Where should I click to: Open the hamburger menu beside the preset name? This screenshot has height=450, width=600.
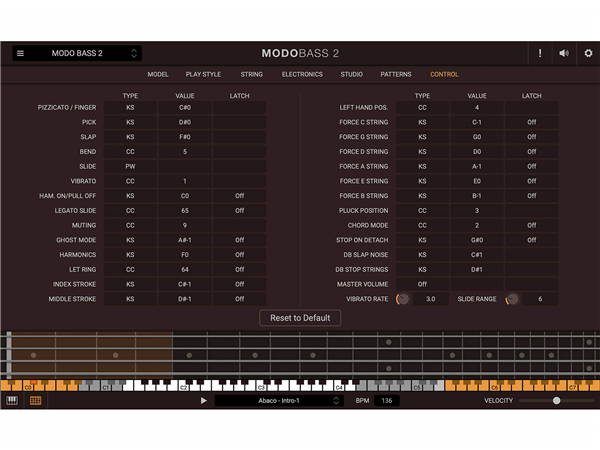click(20, 53)
